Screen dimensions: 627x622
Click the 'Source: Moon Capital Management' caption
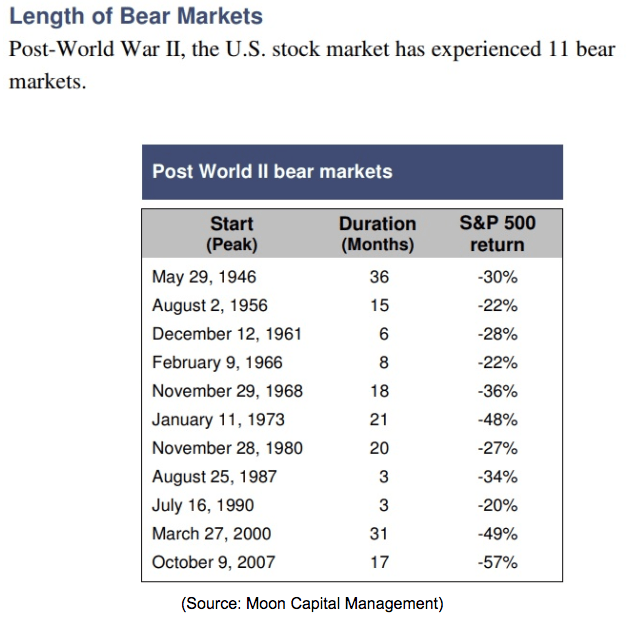click(x=312, y=604)
